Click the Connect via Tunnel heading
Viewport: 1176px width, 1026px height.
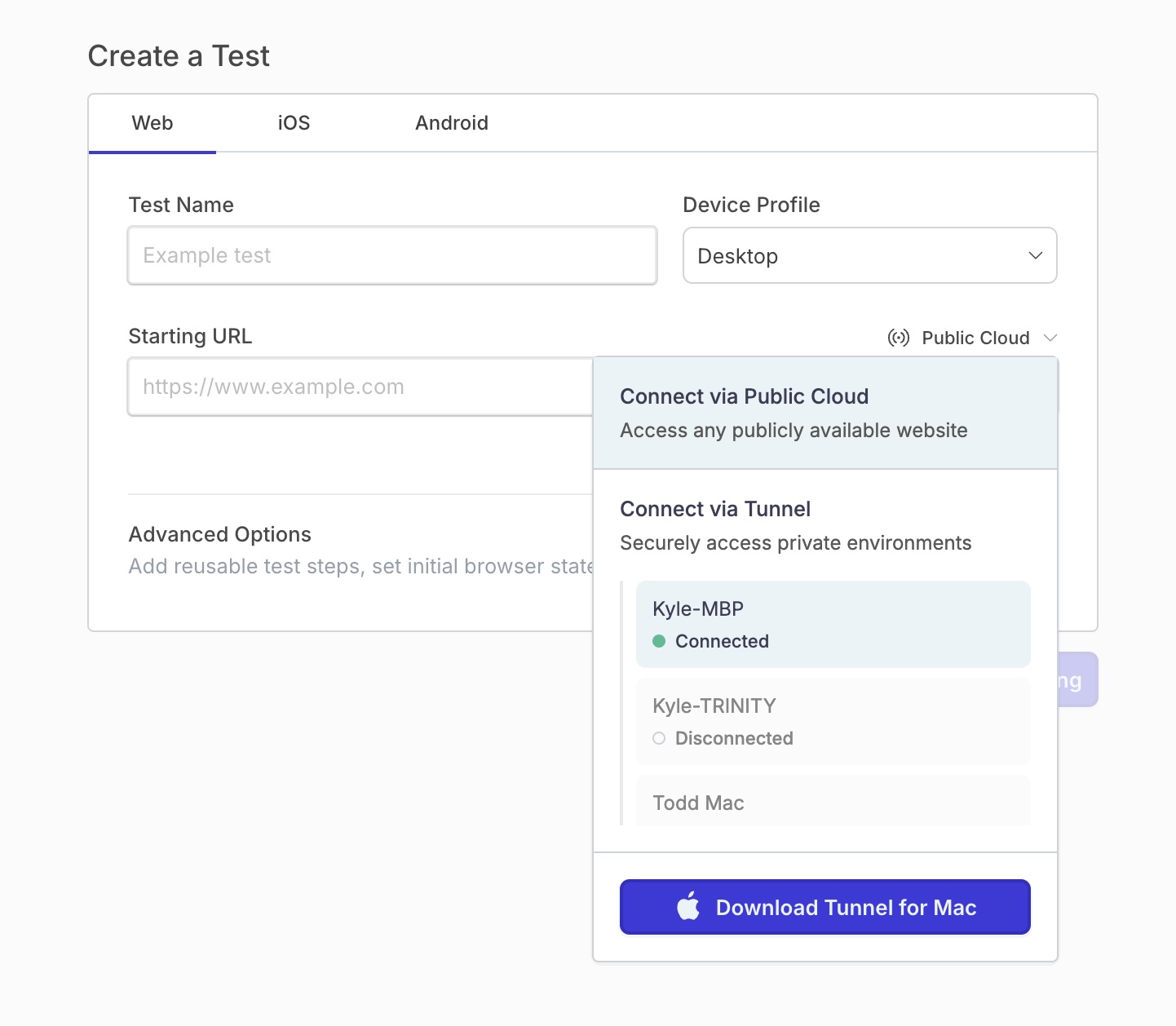click(715, 509)
